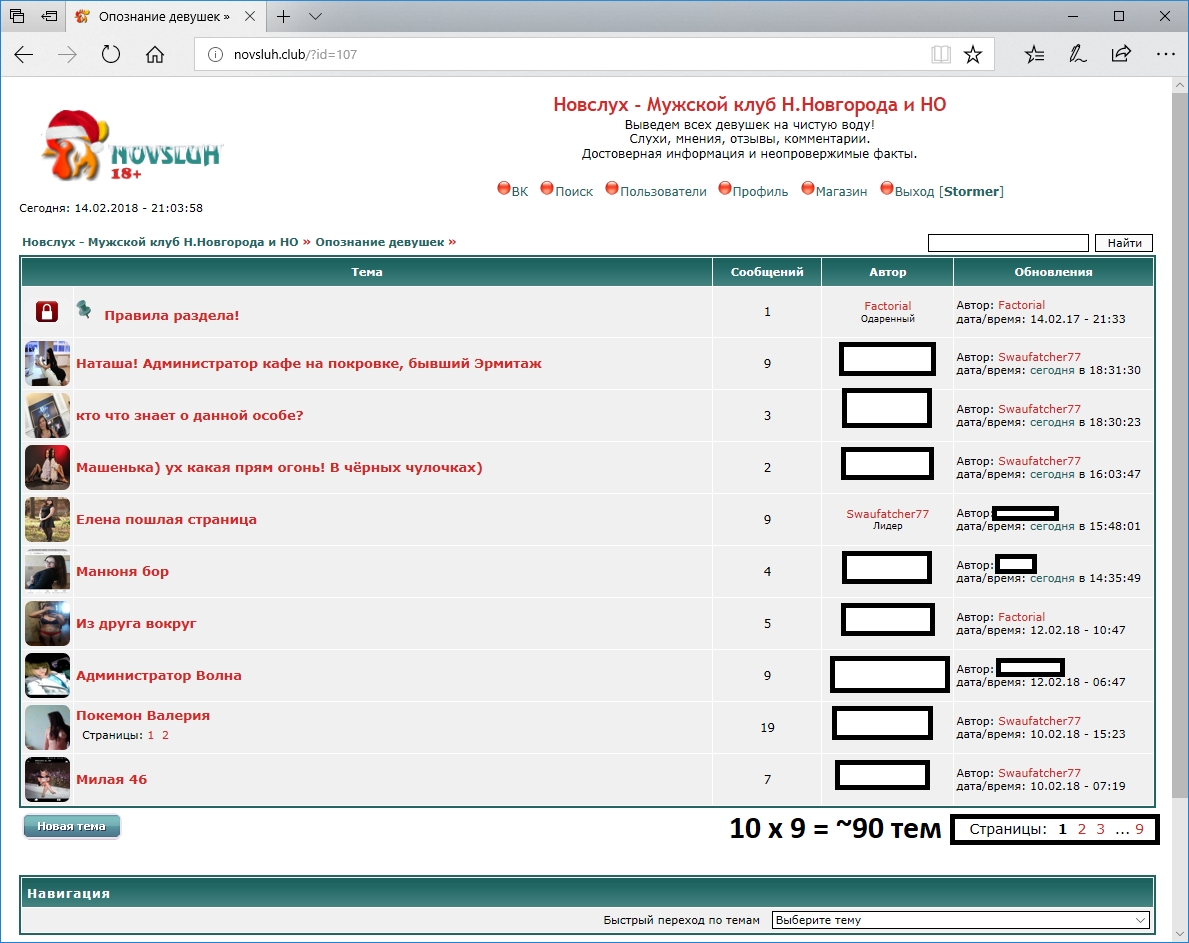Open the 'Выберите тему' quick jump dropdown
1189x943 pixels.
[x=960, y=920]
